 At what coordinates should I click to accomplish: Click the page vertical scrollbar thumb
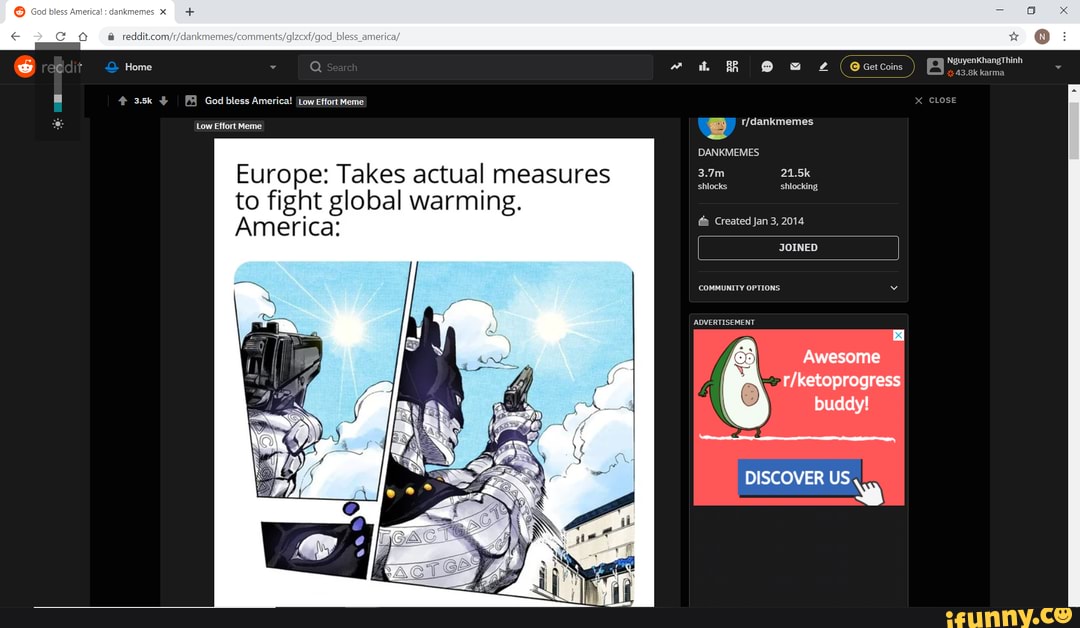pyautogui.click(x=1073, y=131)
